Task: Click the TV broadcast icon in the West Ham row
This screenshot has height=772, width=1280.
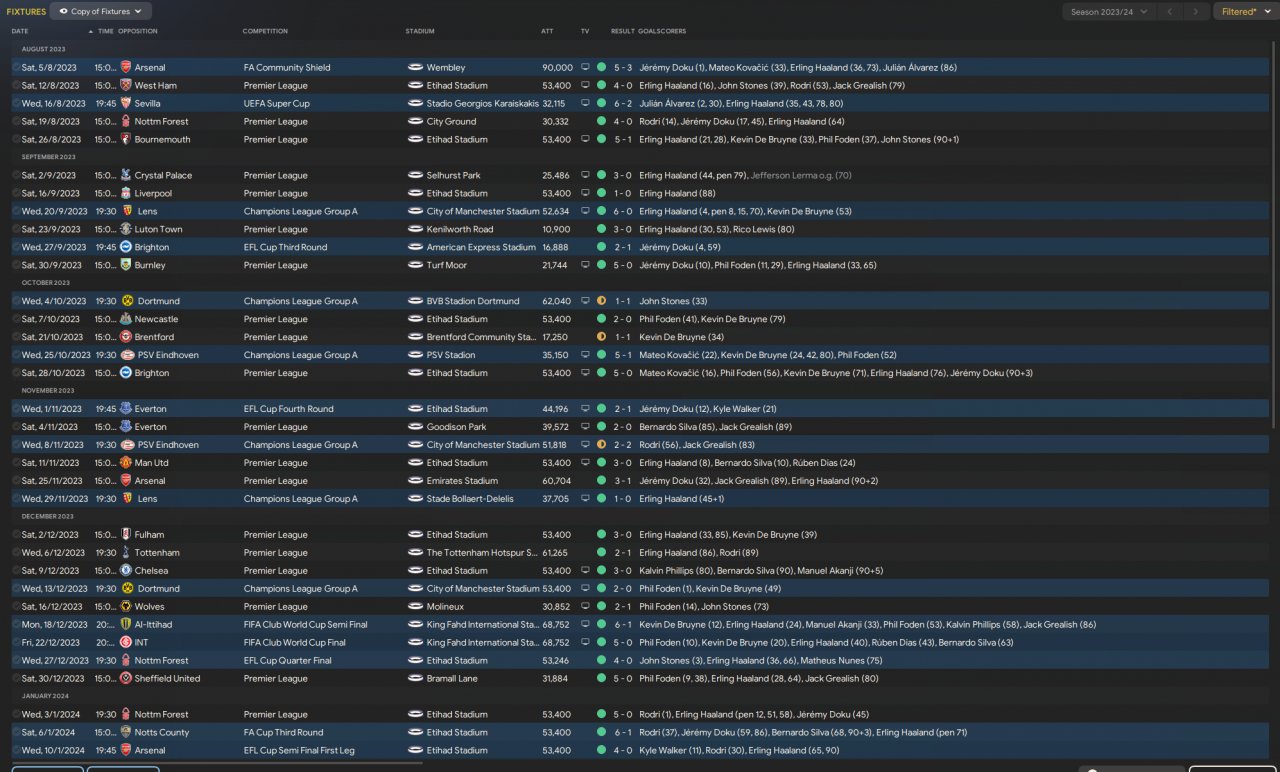Action: tap(585, 86)
